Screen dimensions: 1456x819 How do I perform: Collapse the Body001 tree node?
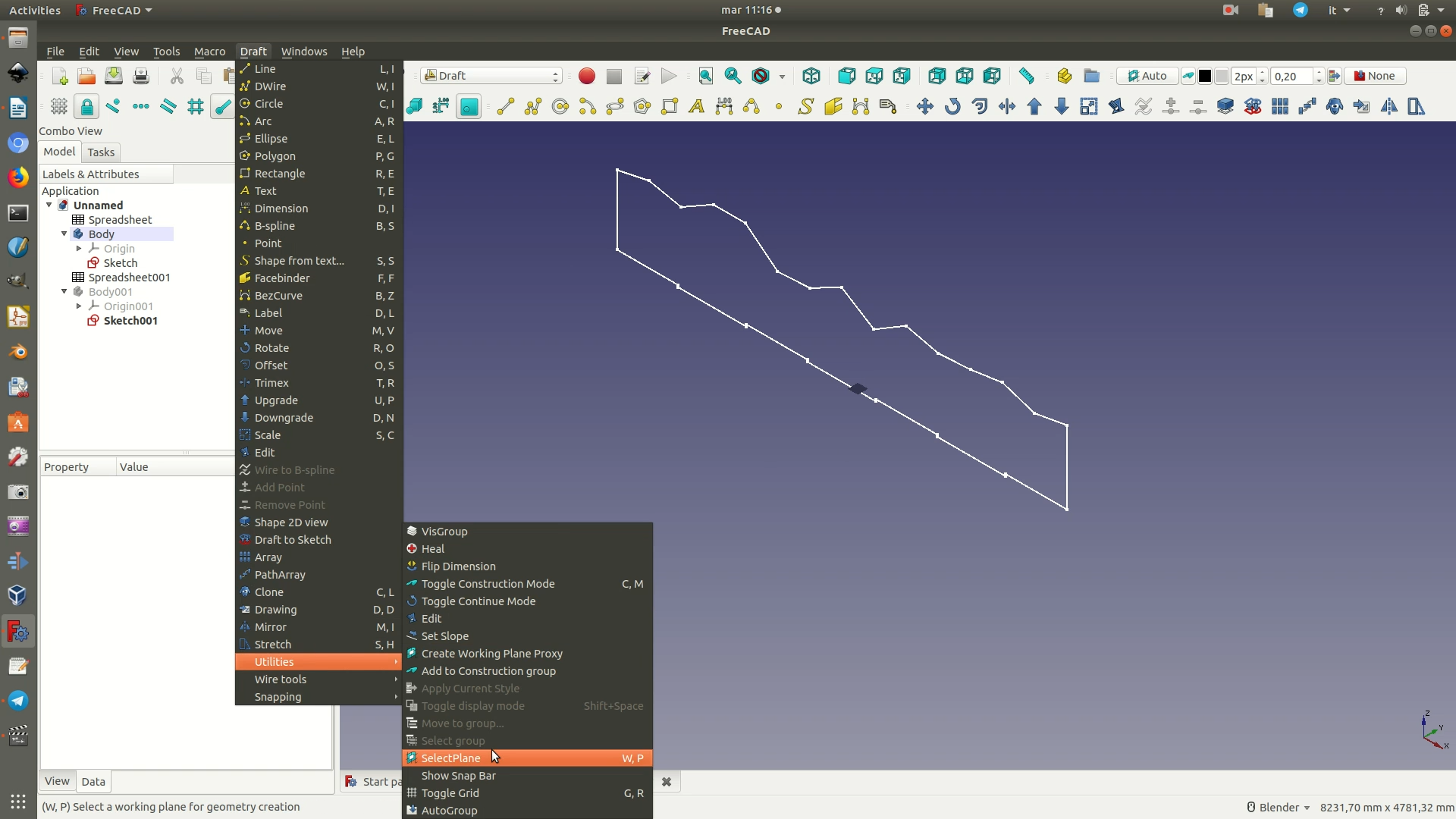click(64, 292)
